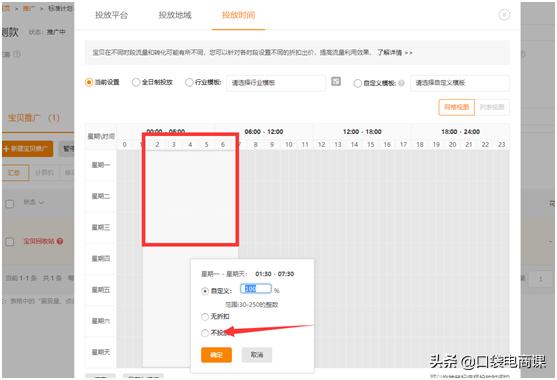Click 推广中 status text in background
The image size is (557, 380).
click(x=56, y=32)
